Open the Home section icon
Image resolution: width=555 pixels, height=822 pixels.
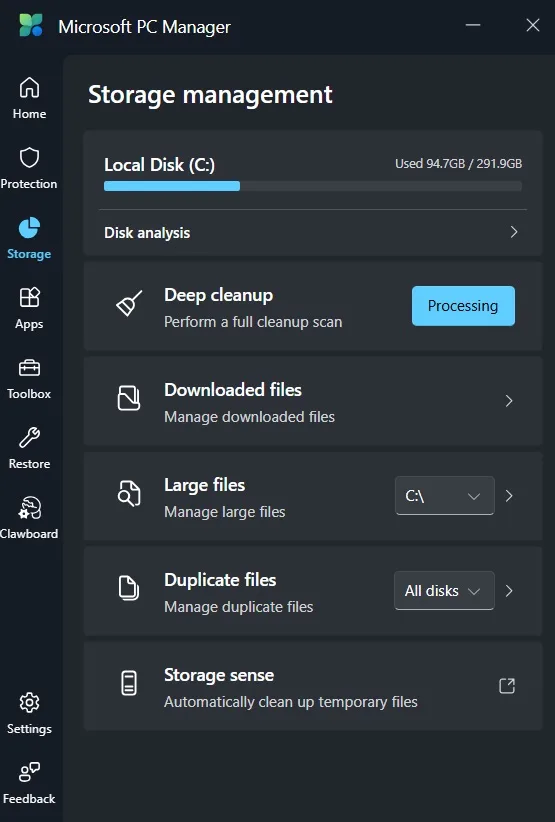coord(29,88)
